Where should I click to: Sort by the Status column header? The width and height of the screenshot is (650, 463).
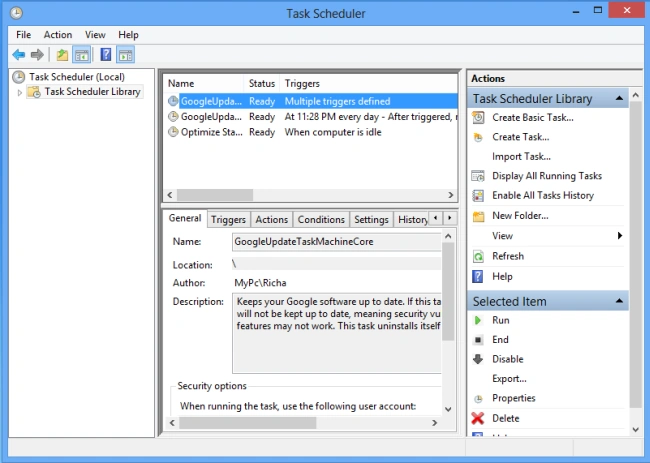(262, 84)
